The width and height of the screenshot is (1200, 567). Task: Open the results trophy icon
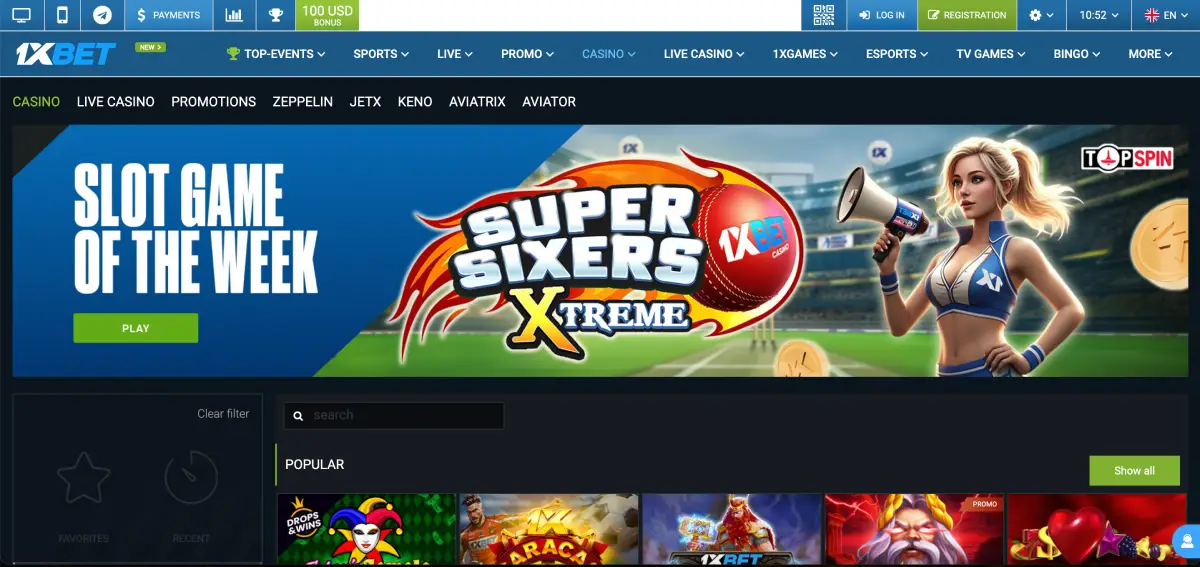[275, 15]
